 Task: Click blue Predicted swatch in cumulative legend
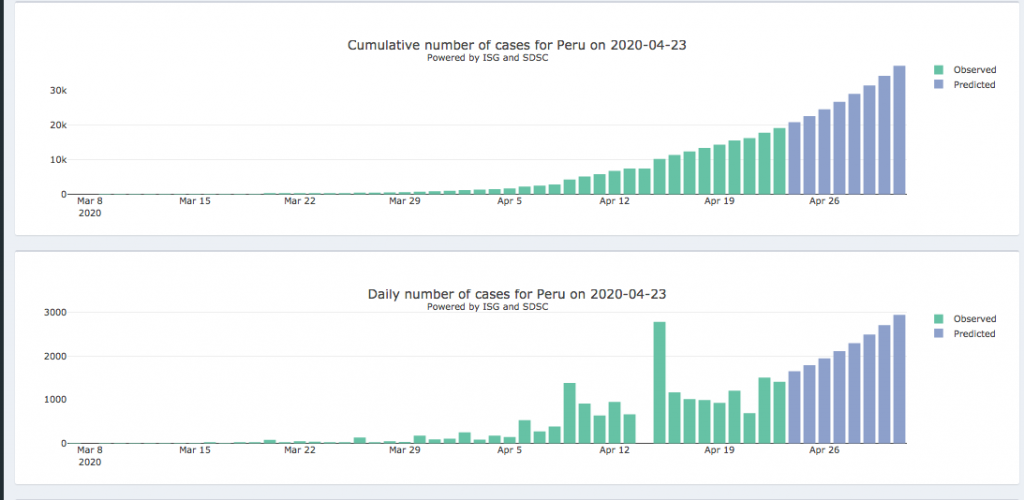point(939,85)
